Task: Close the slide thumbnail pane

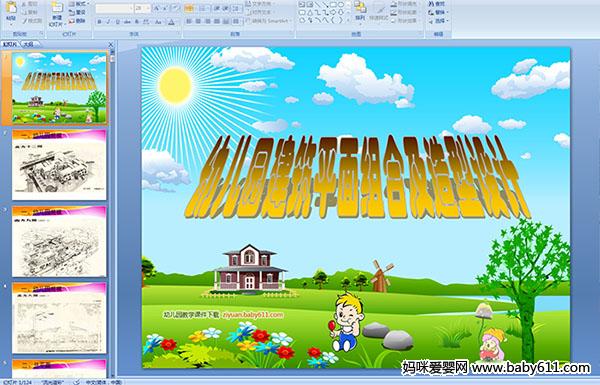Action: click(111, 44)
